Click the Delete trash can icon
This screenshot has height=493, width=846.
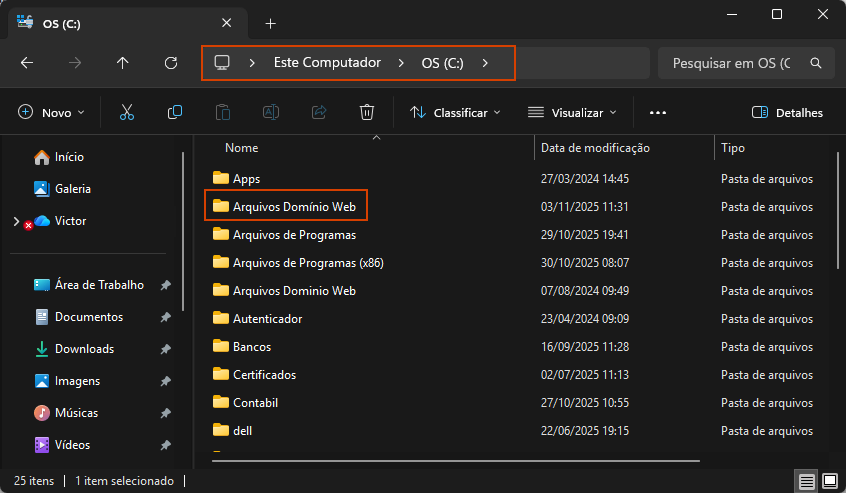pos(367,113)
